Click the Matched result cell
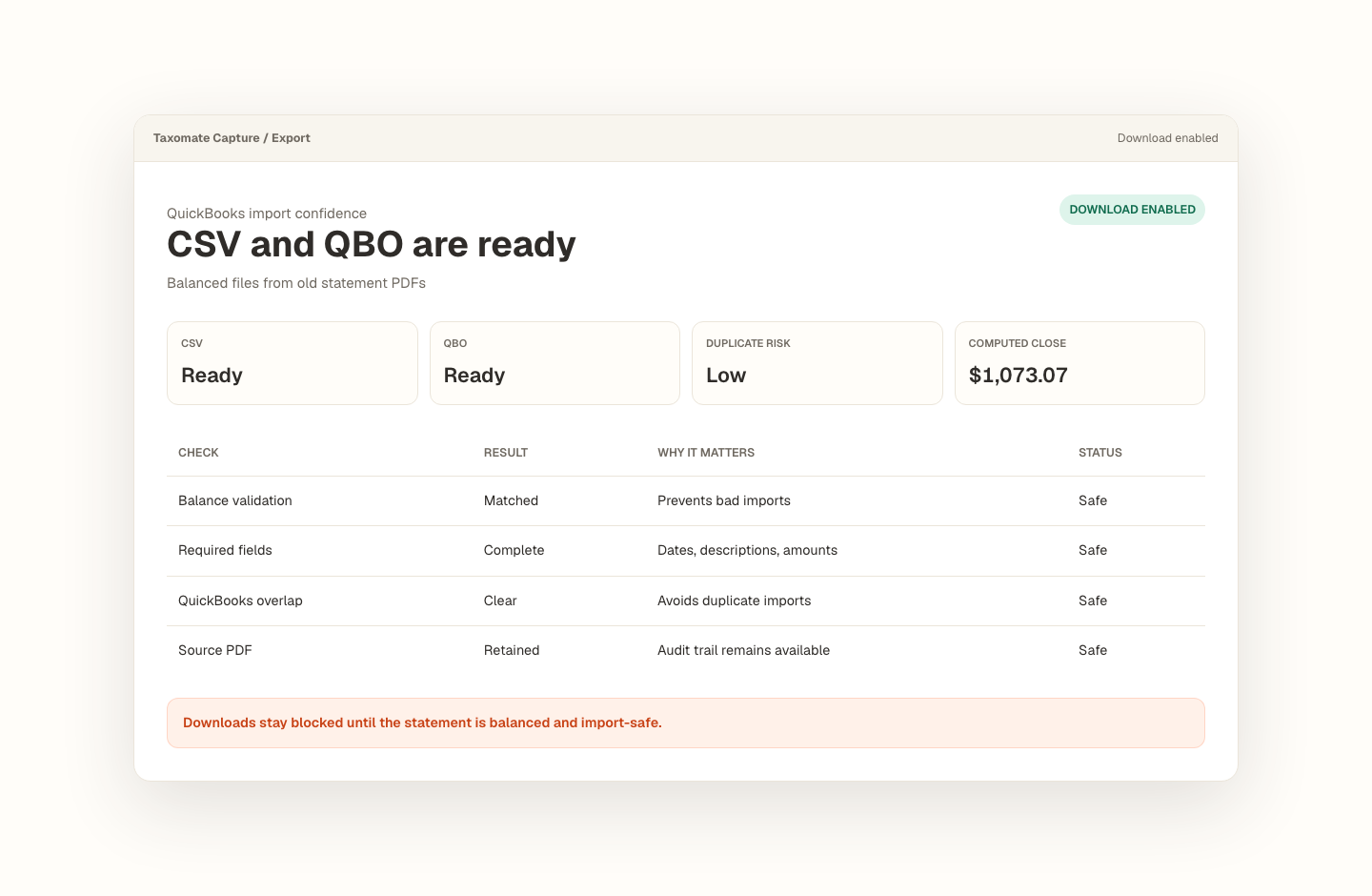1372x896 pixels. pyautogui.click(x=511, y=500)
